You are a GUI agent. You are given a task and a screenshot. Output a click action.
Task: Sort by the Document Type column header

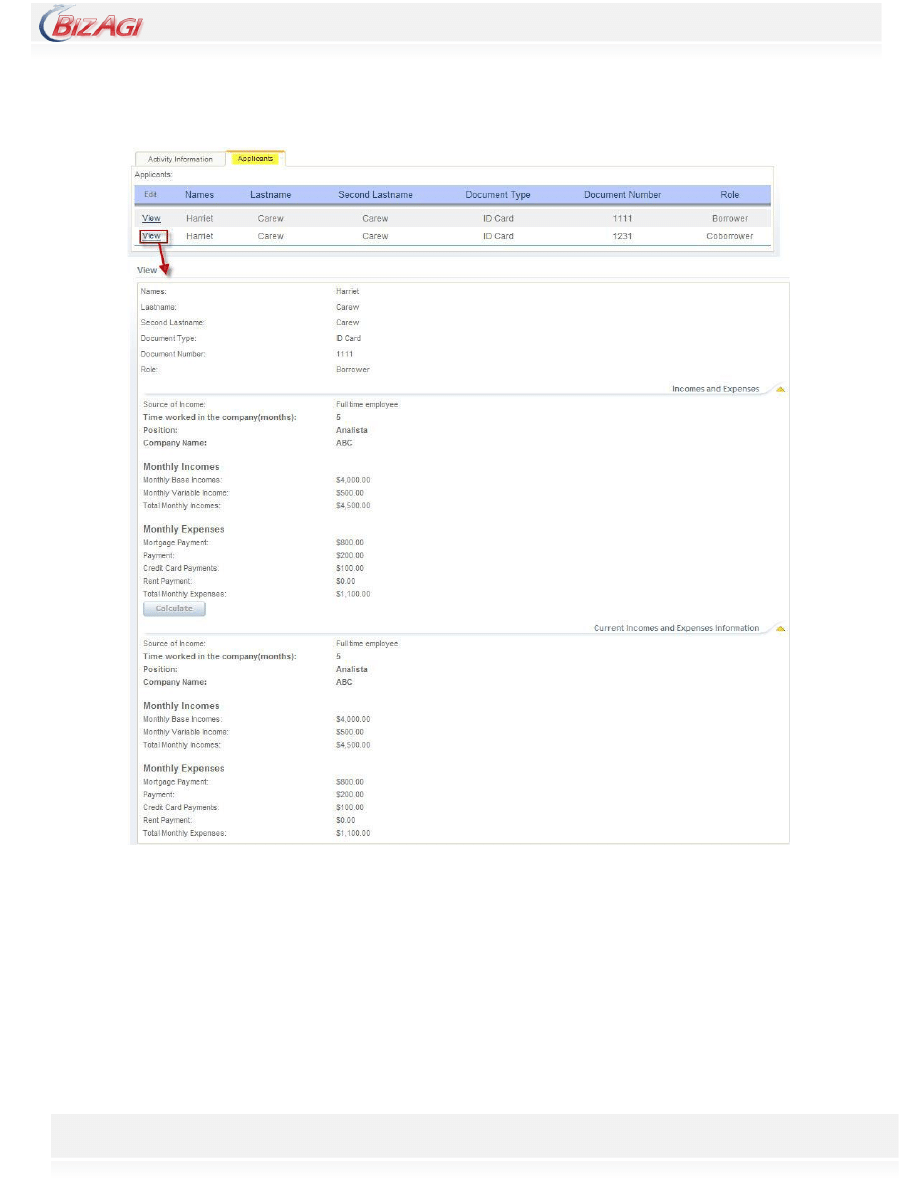[498, 195]
